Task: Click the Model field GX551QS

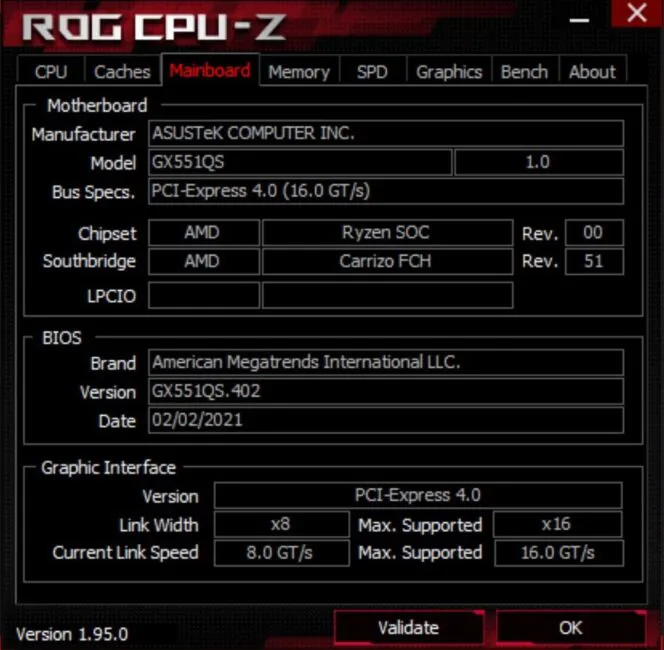Action: pos(300,162)
